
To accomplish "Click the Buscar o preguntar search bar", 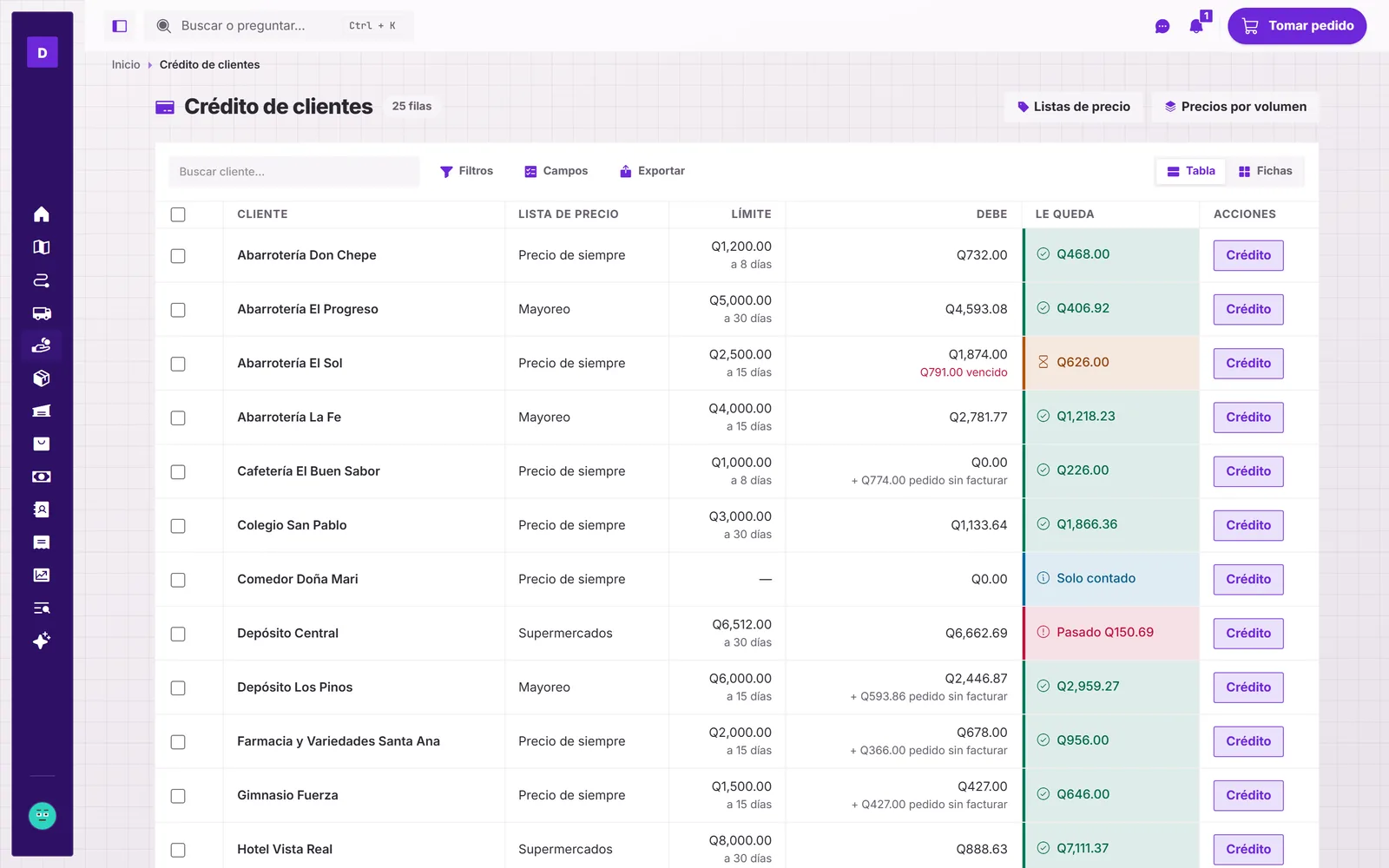I will pos(279,26).
